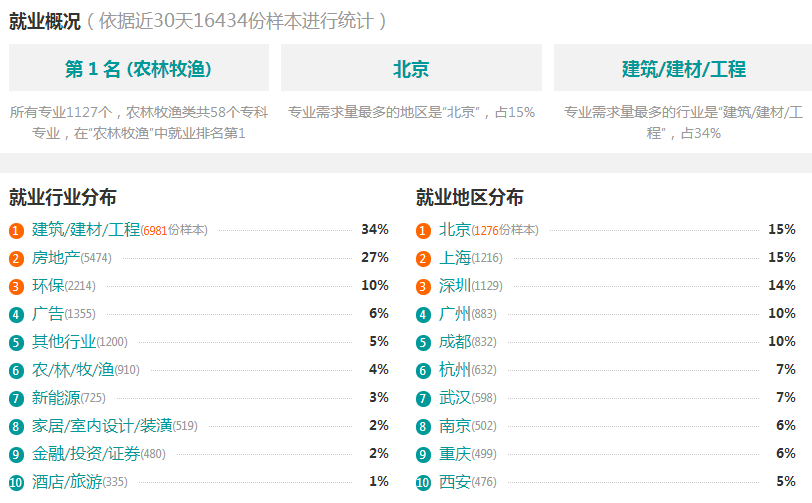Open the 西安 region link
Viewport: 812px width, 503px height.
tap(455, 481)
